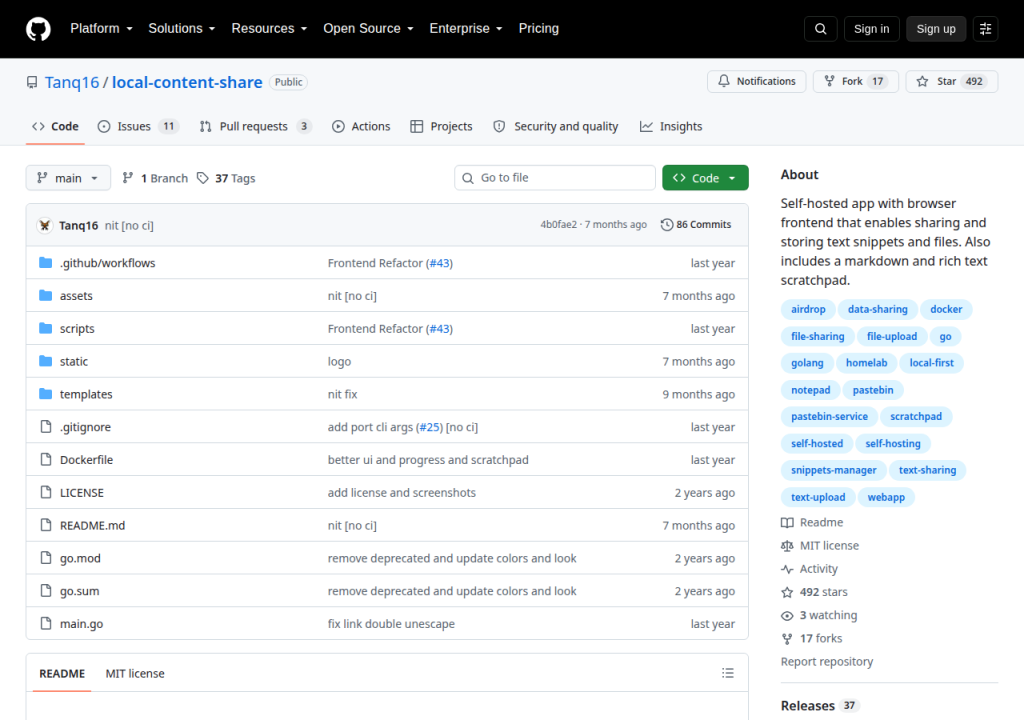
Task: Click the Sign up button
Action: pyautogui.click(x=936, y=29)
